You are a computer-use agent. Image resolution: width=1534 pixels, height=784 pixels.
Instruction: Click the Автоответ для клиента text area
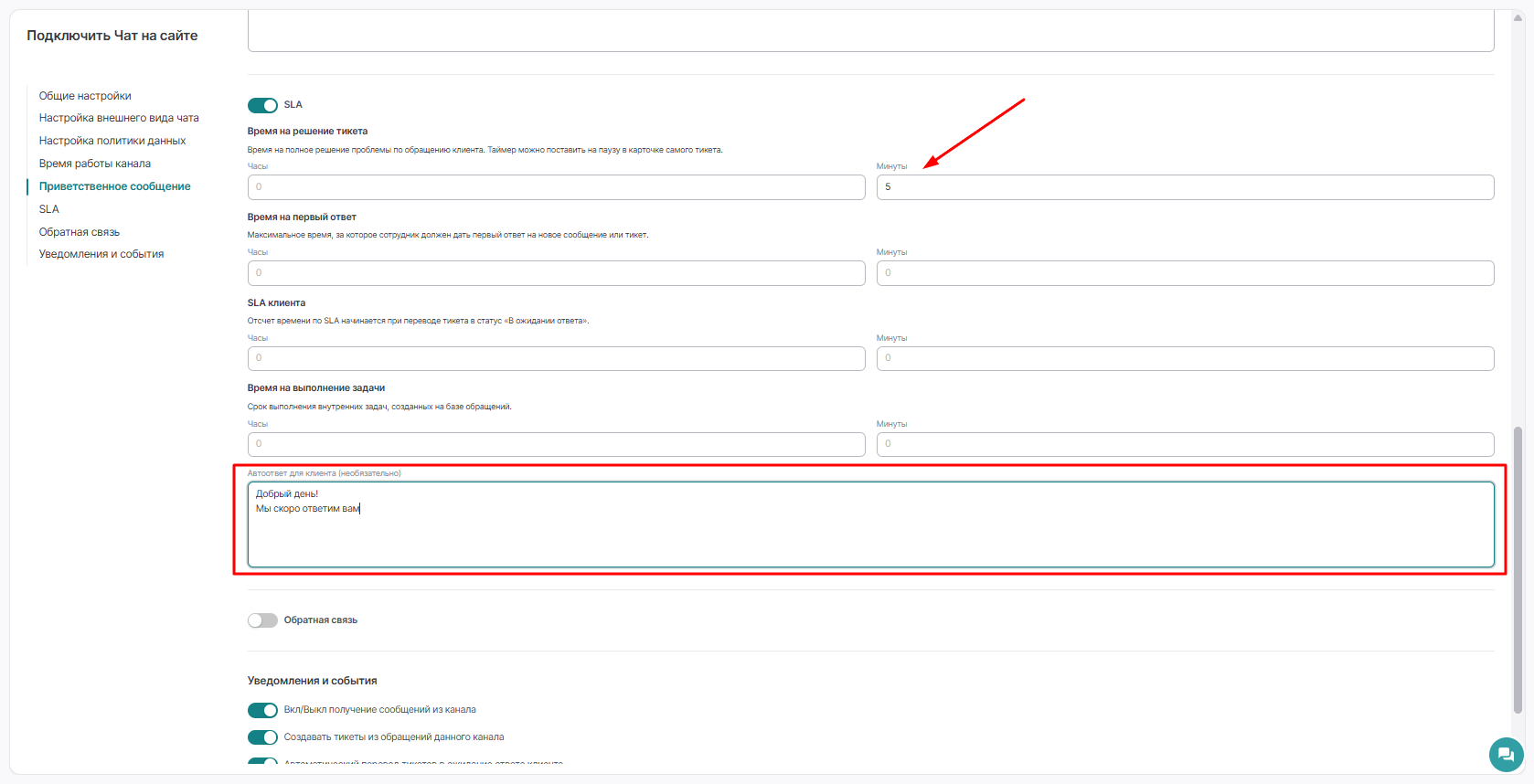870,524
